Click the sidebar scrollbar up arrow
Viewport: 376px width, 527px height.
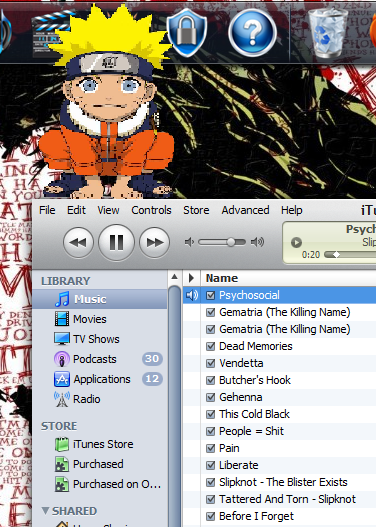[x=174, y=277]
